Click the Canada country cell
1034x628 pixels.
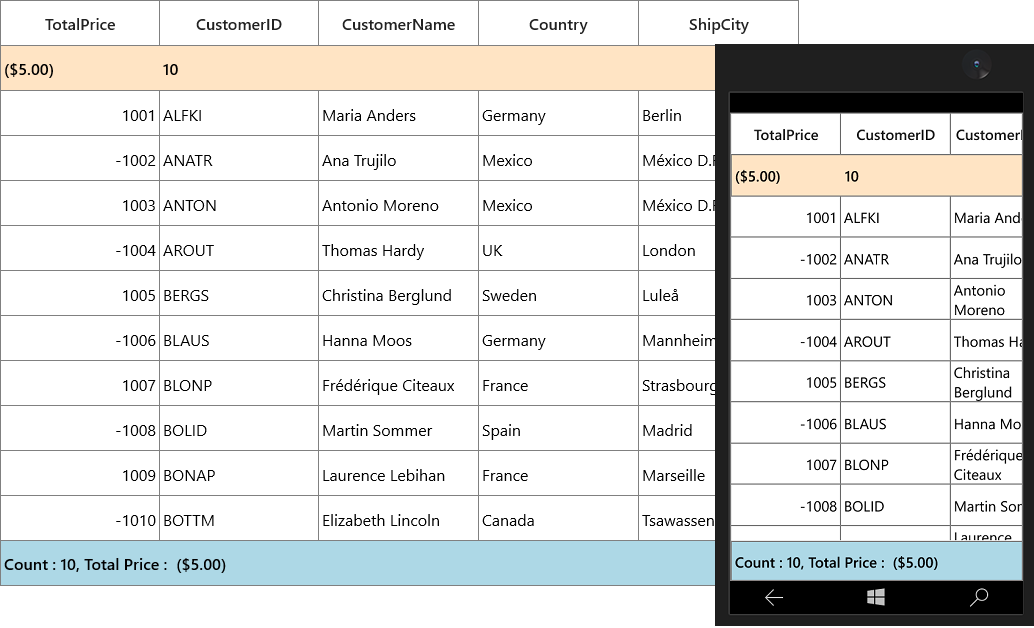point(559,519)
